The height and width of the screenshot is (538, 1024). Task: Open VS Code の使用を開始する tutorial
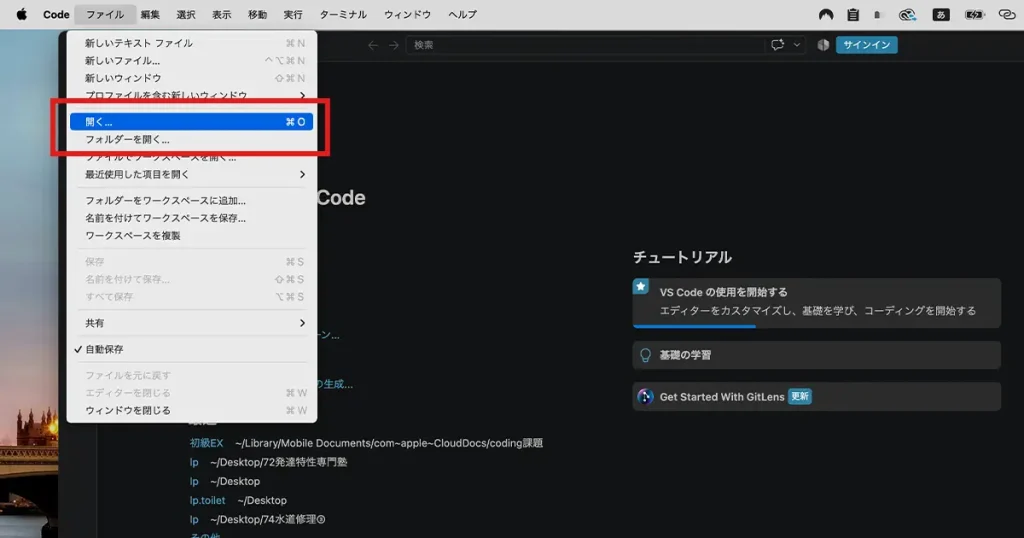click(816, 302)
